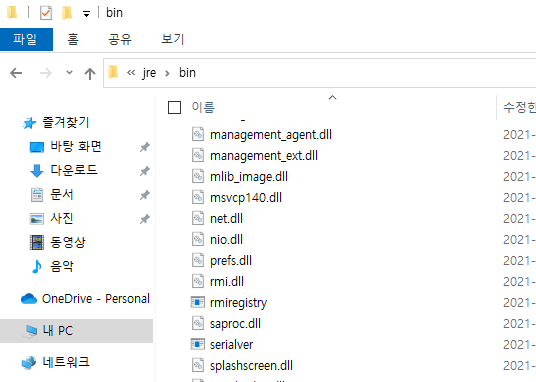Click the pin icon next to 다운로드
Screen dimensions: 536x382
click(x=145, y=171)
